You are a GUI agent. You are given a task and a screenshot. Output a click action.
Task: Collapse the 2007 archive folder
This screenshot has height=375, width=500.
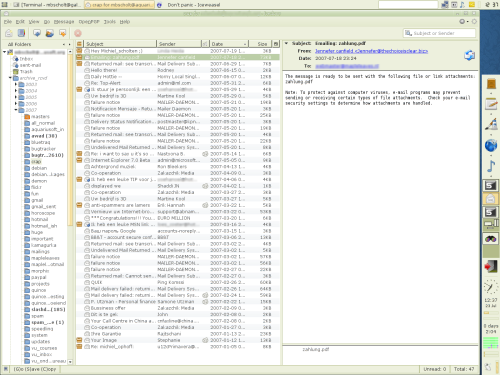[16, 110]
